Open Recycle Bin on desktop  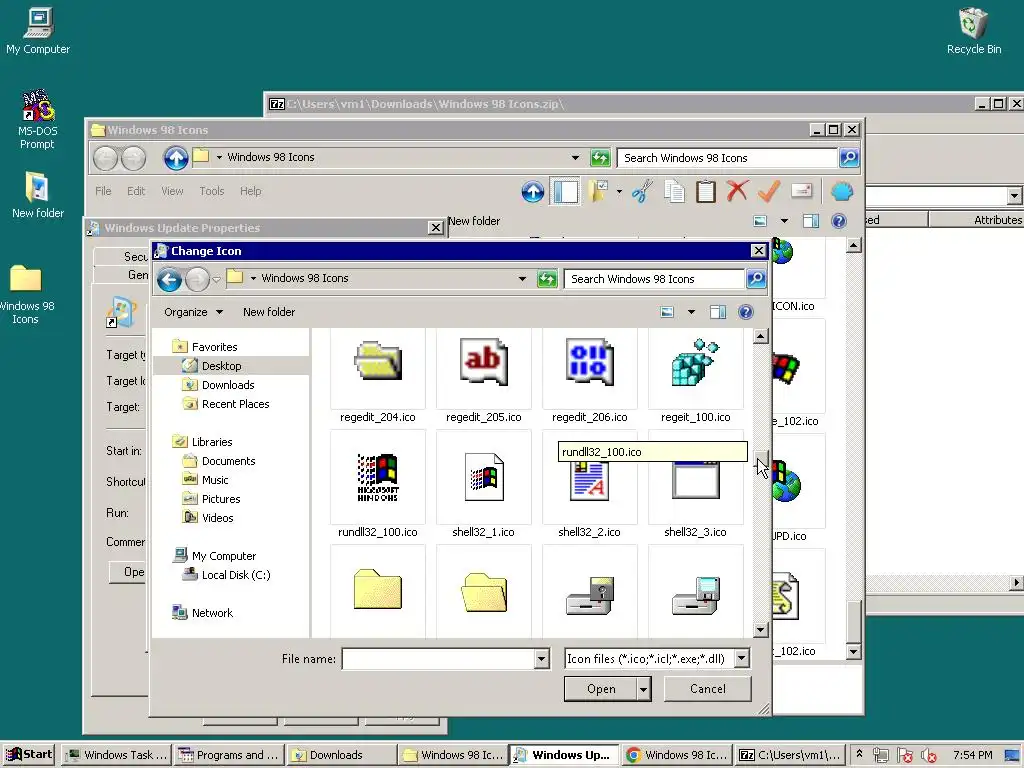point(974,31)
